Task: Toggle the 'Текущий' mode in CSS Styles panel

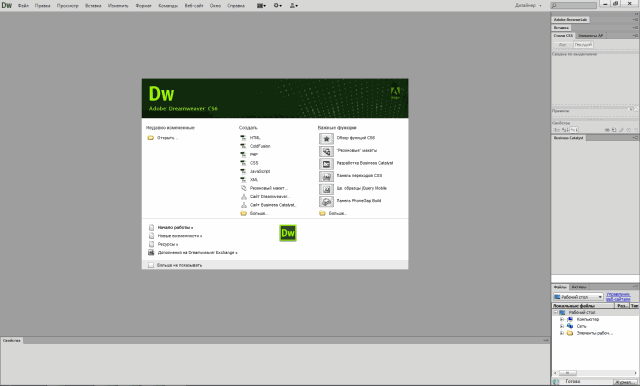Action: coord(583,45)
